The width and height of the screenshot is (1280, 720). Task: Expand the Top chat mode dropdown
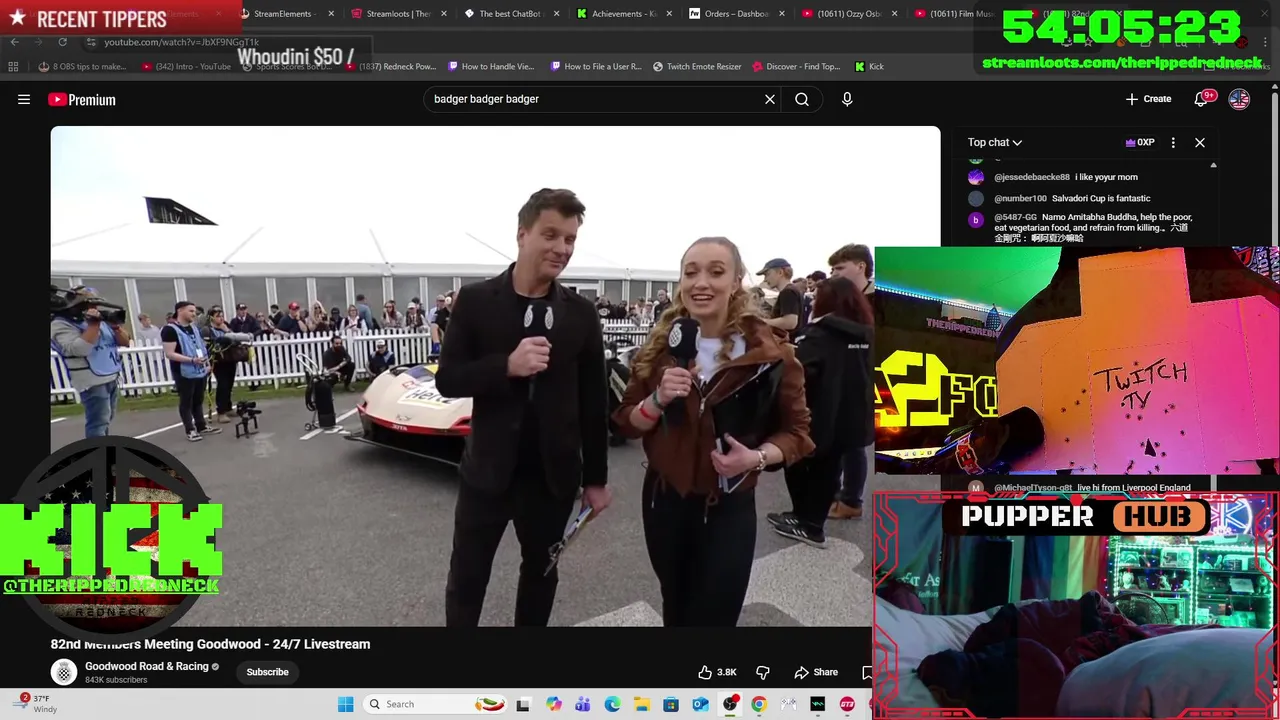[x=994, y=142]
